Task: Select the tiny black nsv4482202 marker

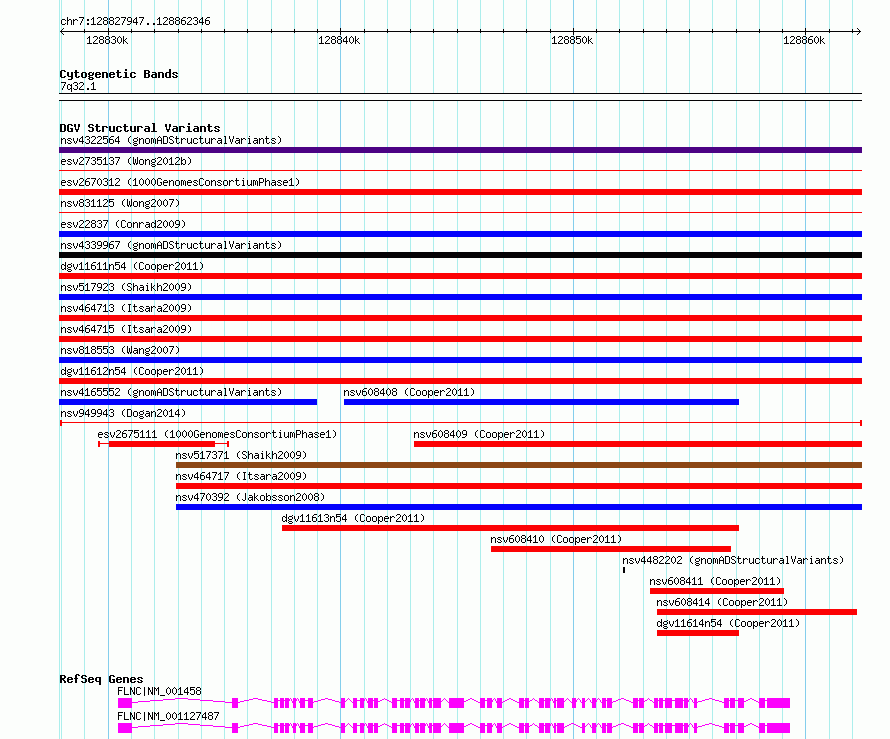Action: pos(624,570)
